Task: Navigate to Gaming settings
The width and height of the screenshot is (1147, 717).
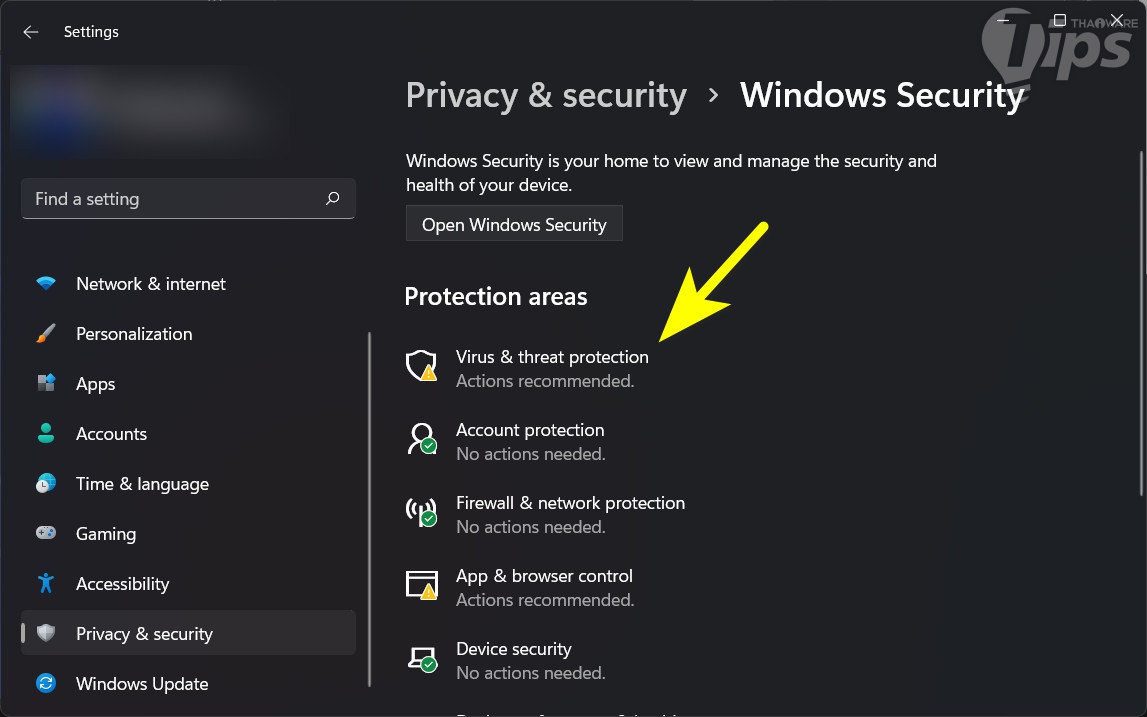Action: click(106, 534)
